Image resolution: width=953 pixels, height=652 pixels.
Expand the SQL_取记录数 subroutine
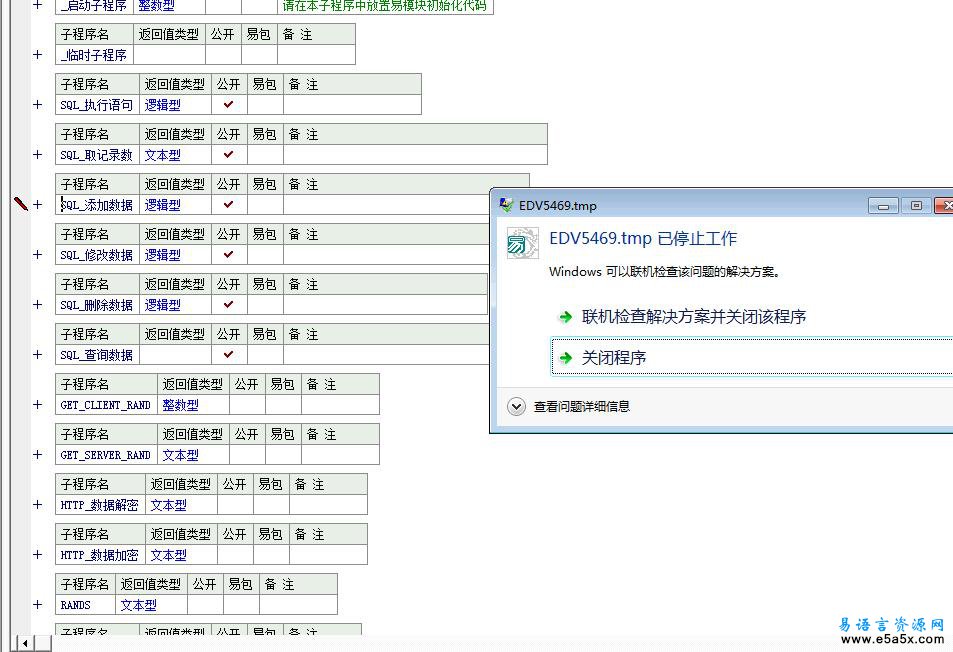click(38, 154)
